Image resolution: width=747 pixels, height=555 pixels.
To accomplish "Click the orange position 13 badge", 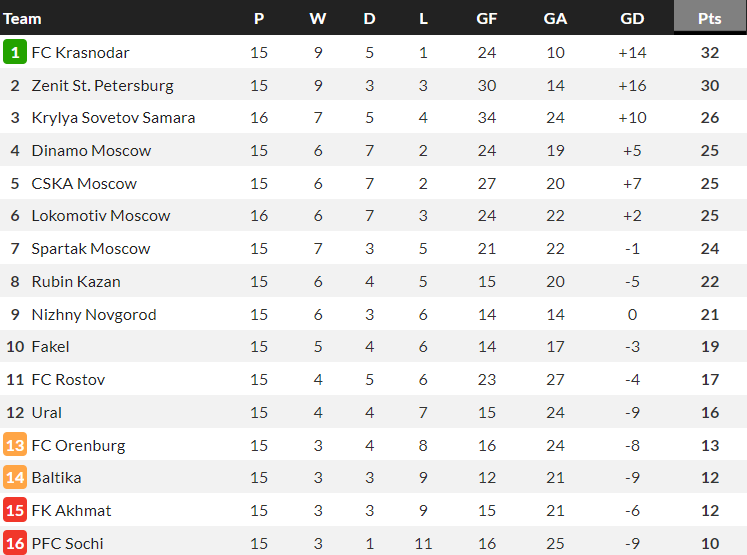I will [x=15, y=445].
